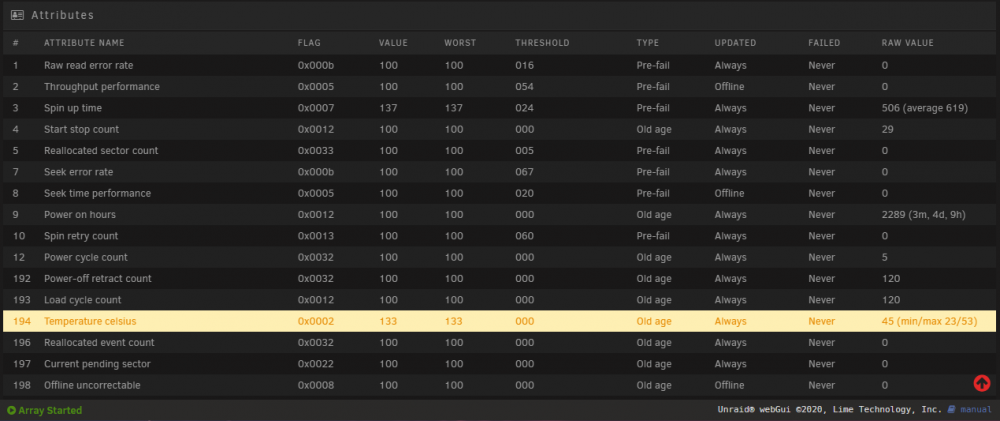Click the WORST column header
This screenshot has height=421, width=1000.
(x=460, y=43)
